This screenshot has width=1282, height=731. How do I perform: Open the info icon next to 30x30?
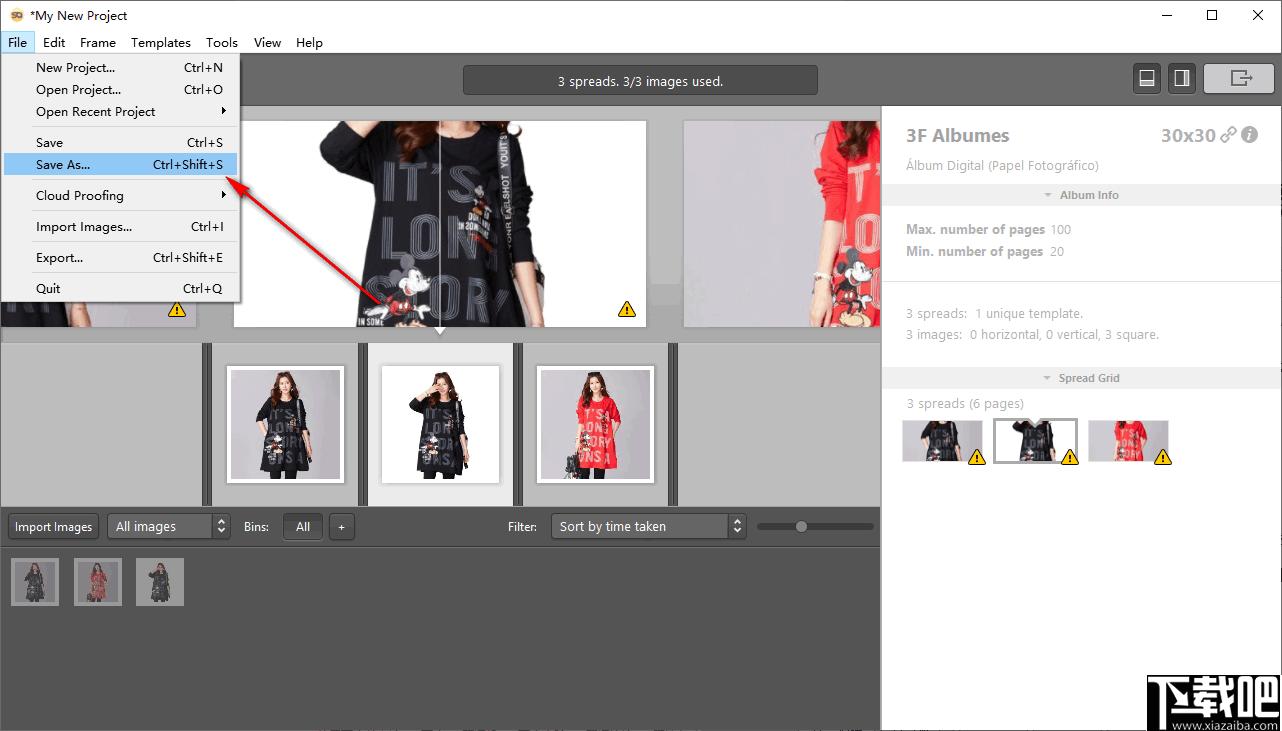1249,135
